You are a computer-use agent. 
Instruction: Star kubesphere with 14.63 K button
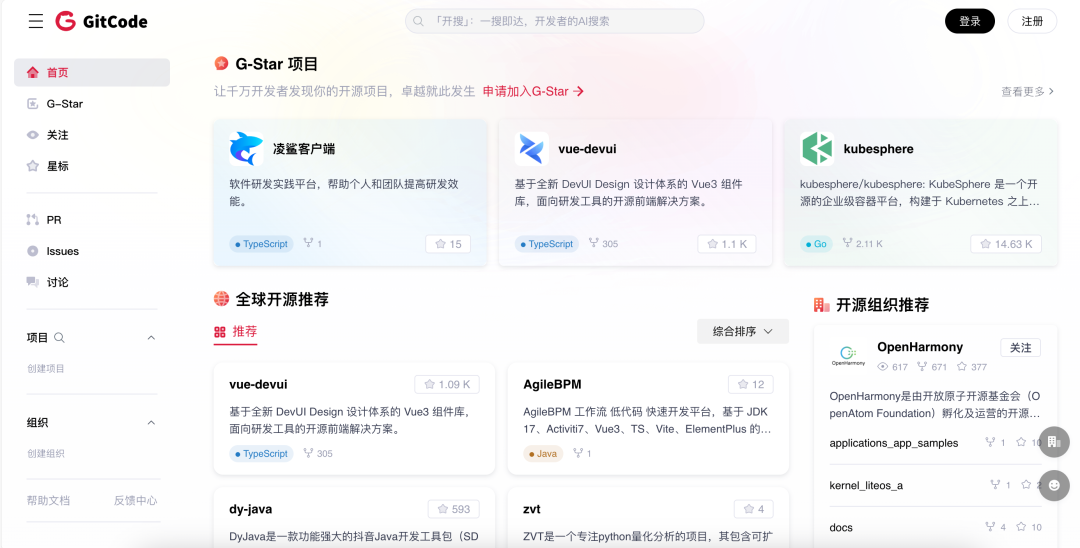[x=1006, y=244]
